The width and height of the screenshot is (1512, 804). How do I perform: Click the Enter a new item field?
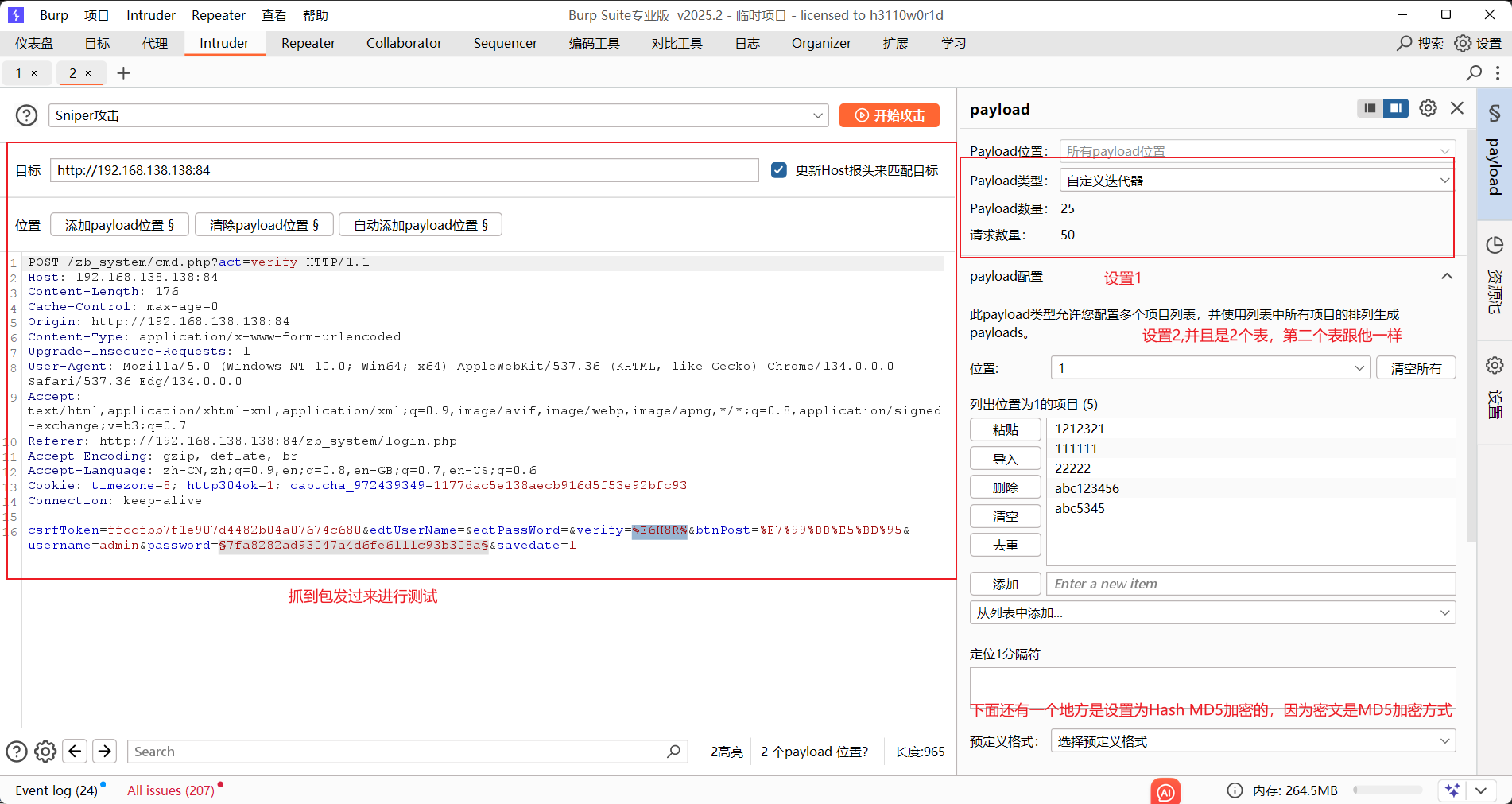1250,584
